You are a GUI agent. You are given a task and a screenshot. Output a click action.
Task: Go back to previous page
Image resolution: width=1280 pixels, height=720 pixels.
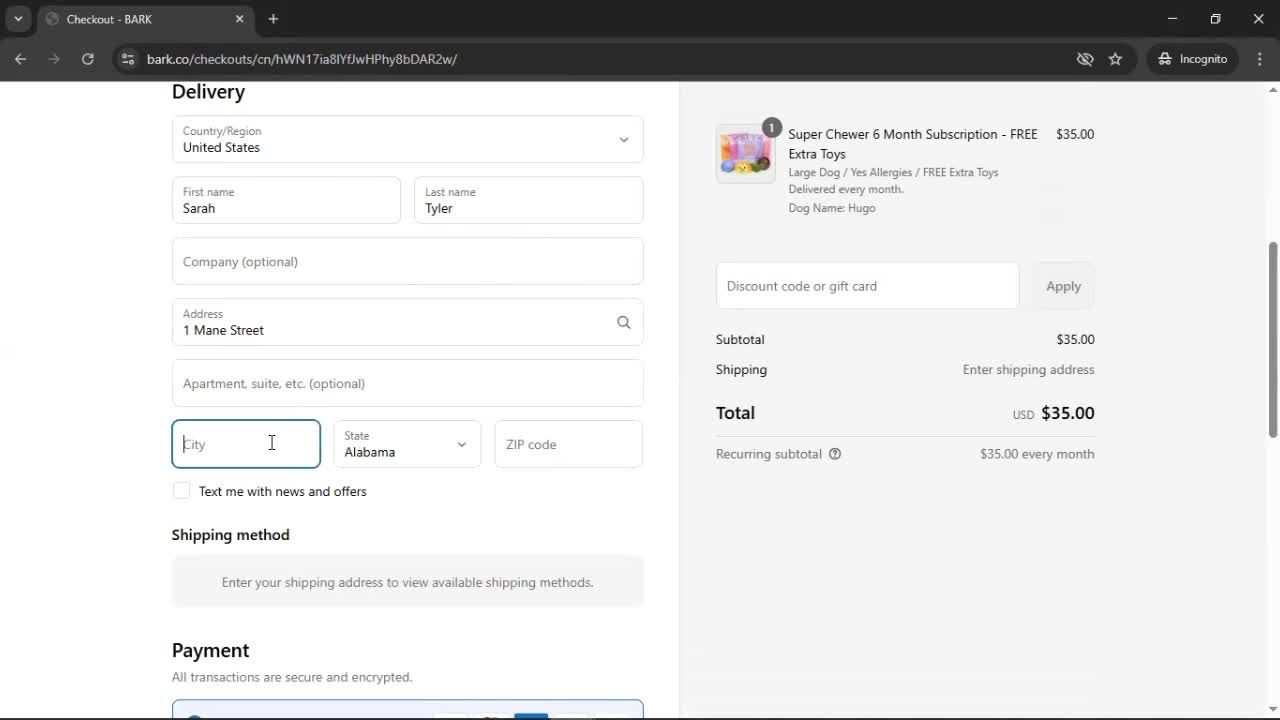pyautogui.click(x=20, y=59)
